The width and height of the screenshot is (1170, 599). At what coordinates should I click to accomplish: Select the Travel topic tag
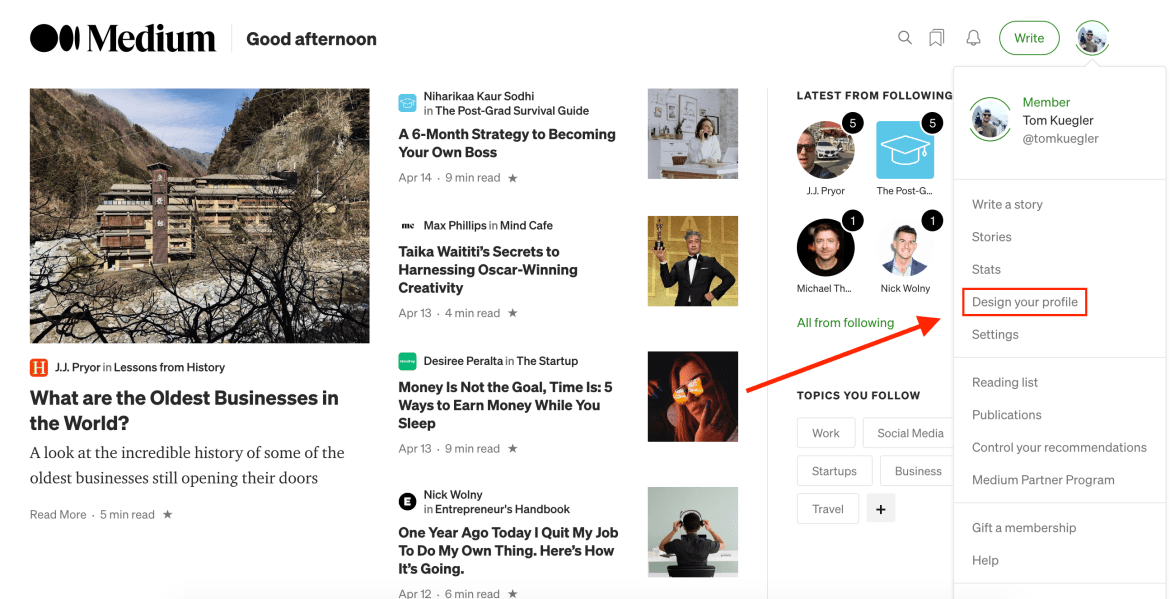[827, 508]
